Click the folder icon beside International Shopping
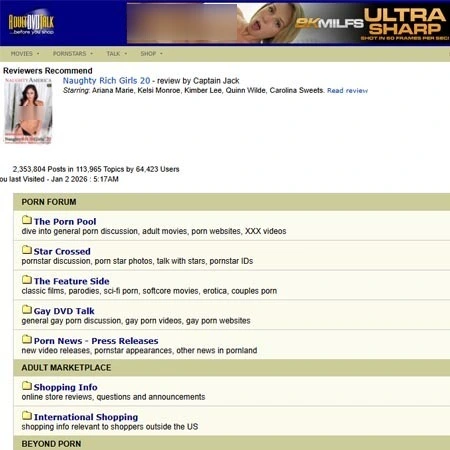Screen dimensions: 450x450 pyautogui.click(x=27, y=415)
